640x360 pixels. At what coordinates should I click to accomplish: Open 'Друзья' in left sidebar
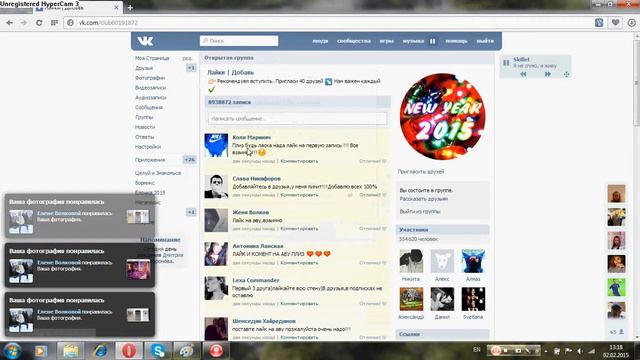(x=144, y=68)
